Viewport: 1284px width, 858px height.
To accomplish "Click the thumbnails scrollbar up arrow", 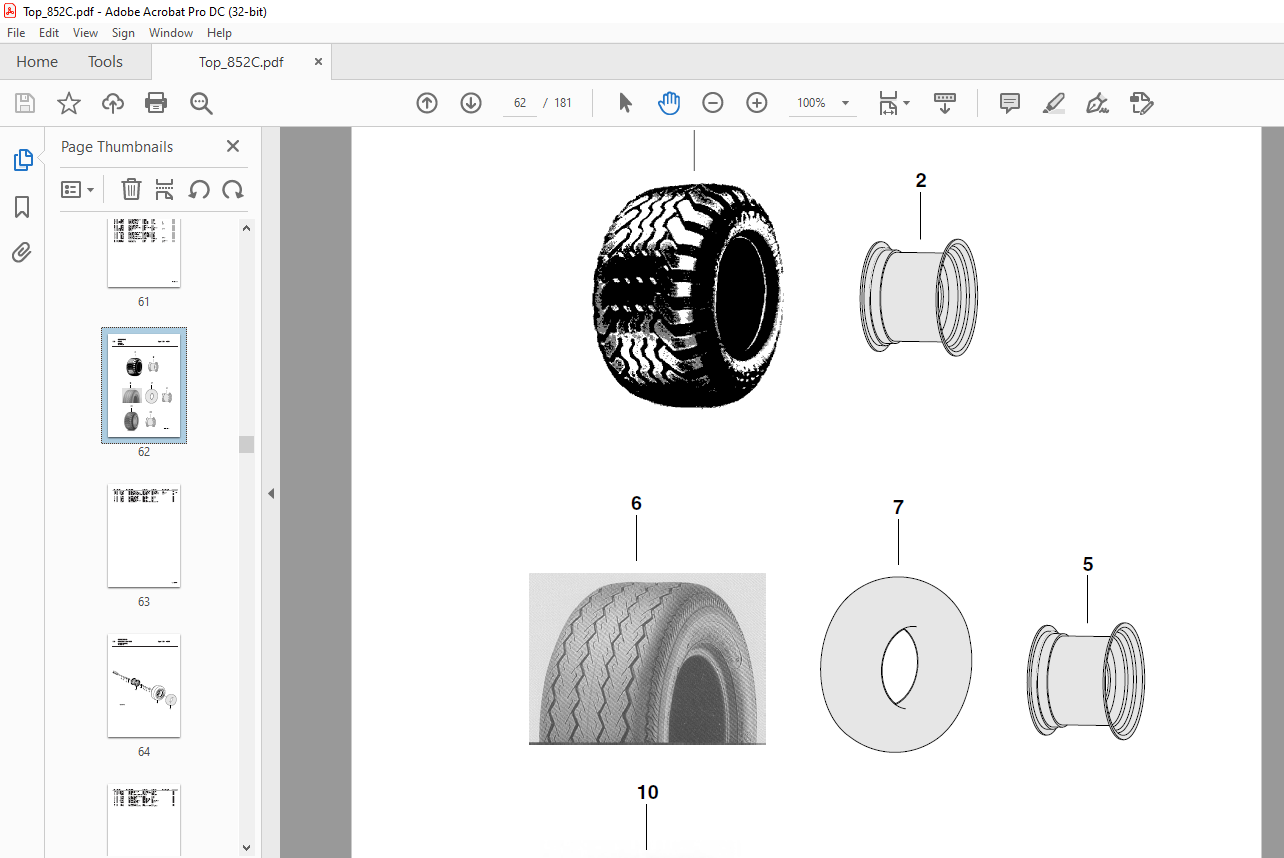I will 246,227.
